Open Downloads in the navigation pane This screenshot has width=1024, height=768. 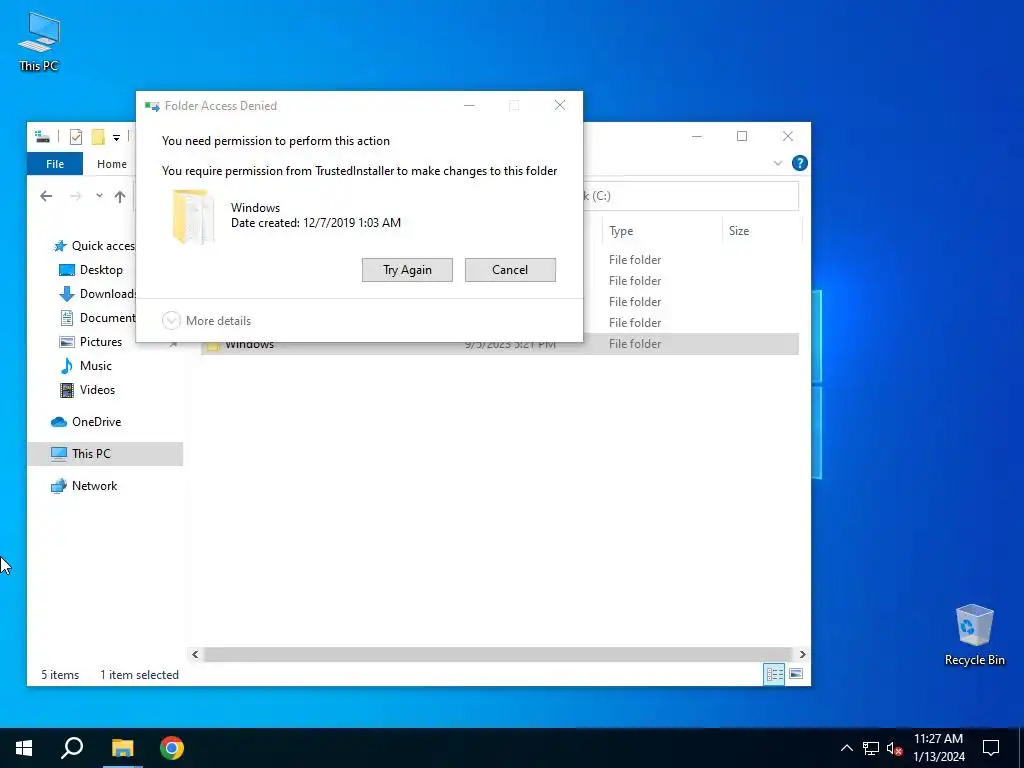pos(97,294)
